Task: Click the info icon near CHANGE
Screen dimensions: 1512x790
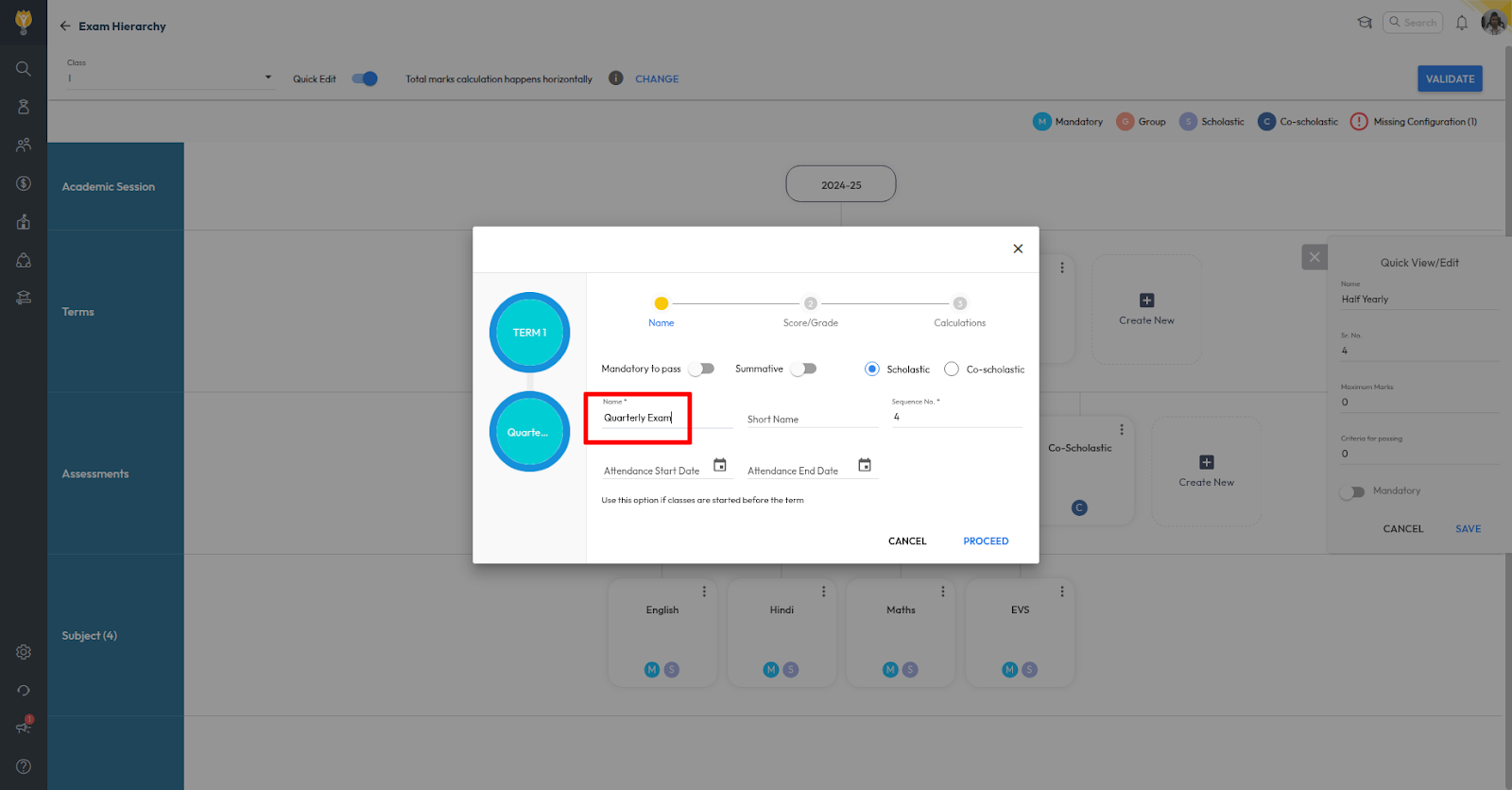Action: tap(615, 78)
